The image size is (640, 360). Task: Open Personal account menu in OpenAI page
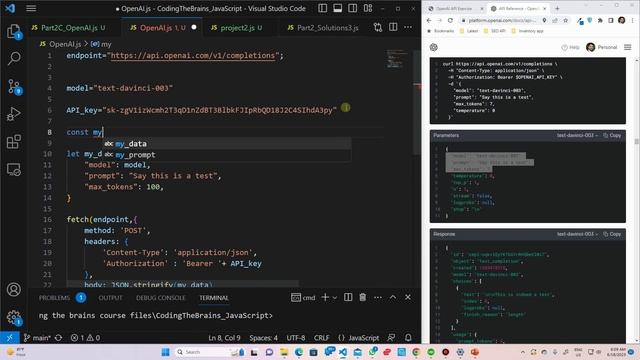pyautogui.click(x=601, y=47)
